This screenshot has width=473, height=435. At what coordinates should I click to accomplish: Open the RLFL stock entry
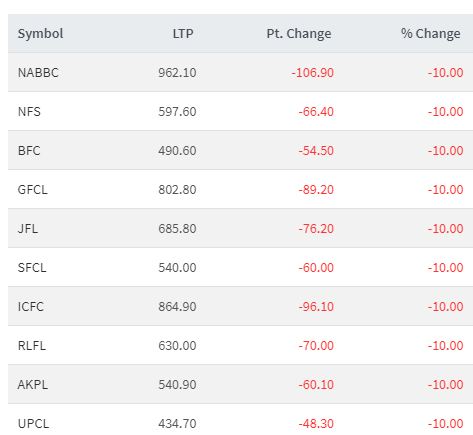(32, 346)
